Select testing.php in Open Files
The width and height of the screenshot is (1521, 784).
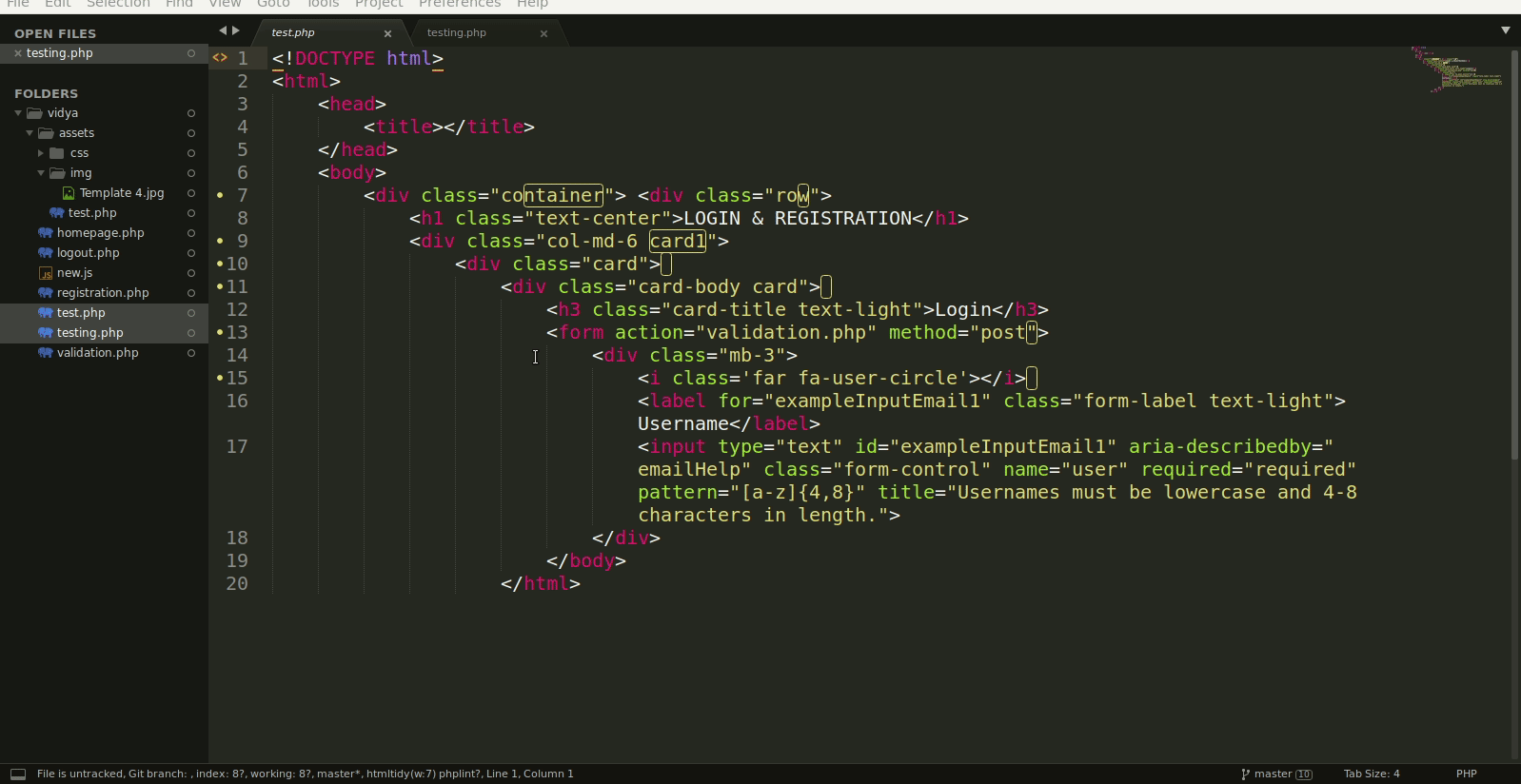[x=60, y=53]
